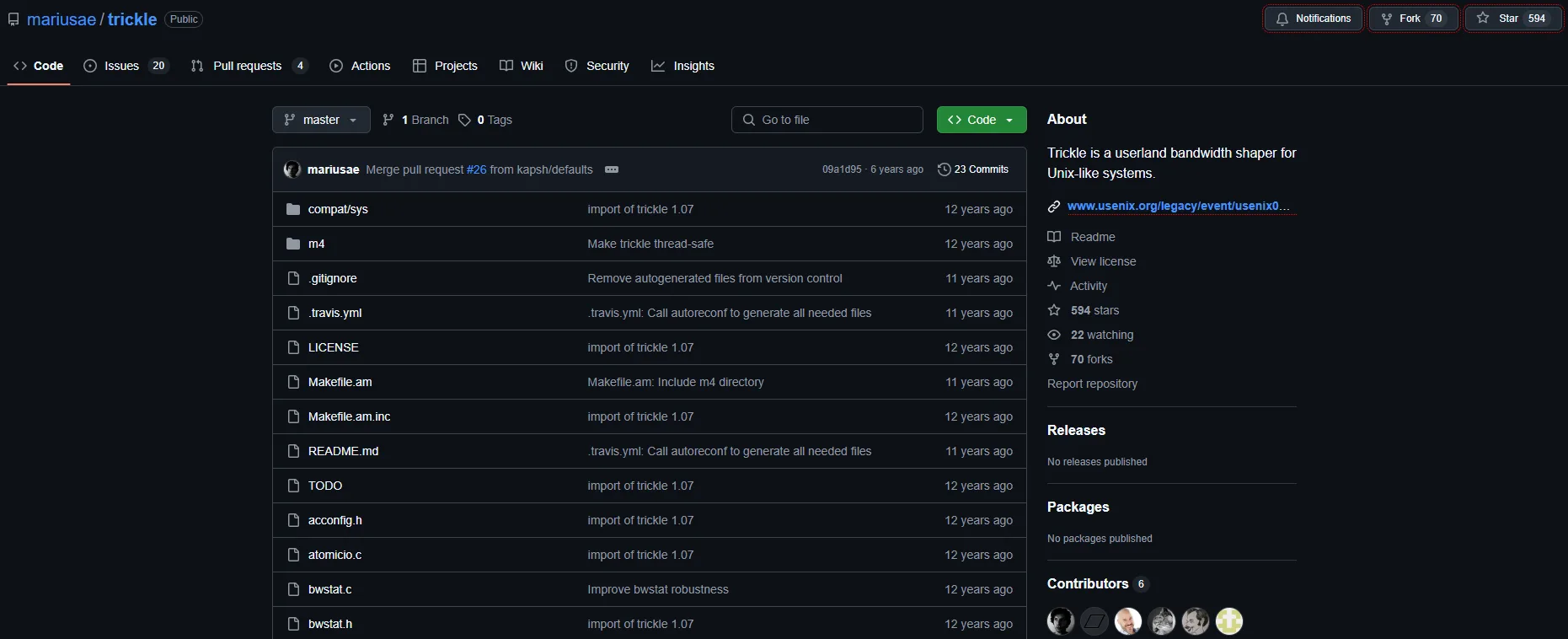
Task: Click the file icon beside LICENSE
Action: (x=293, y=347)
